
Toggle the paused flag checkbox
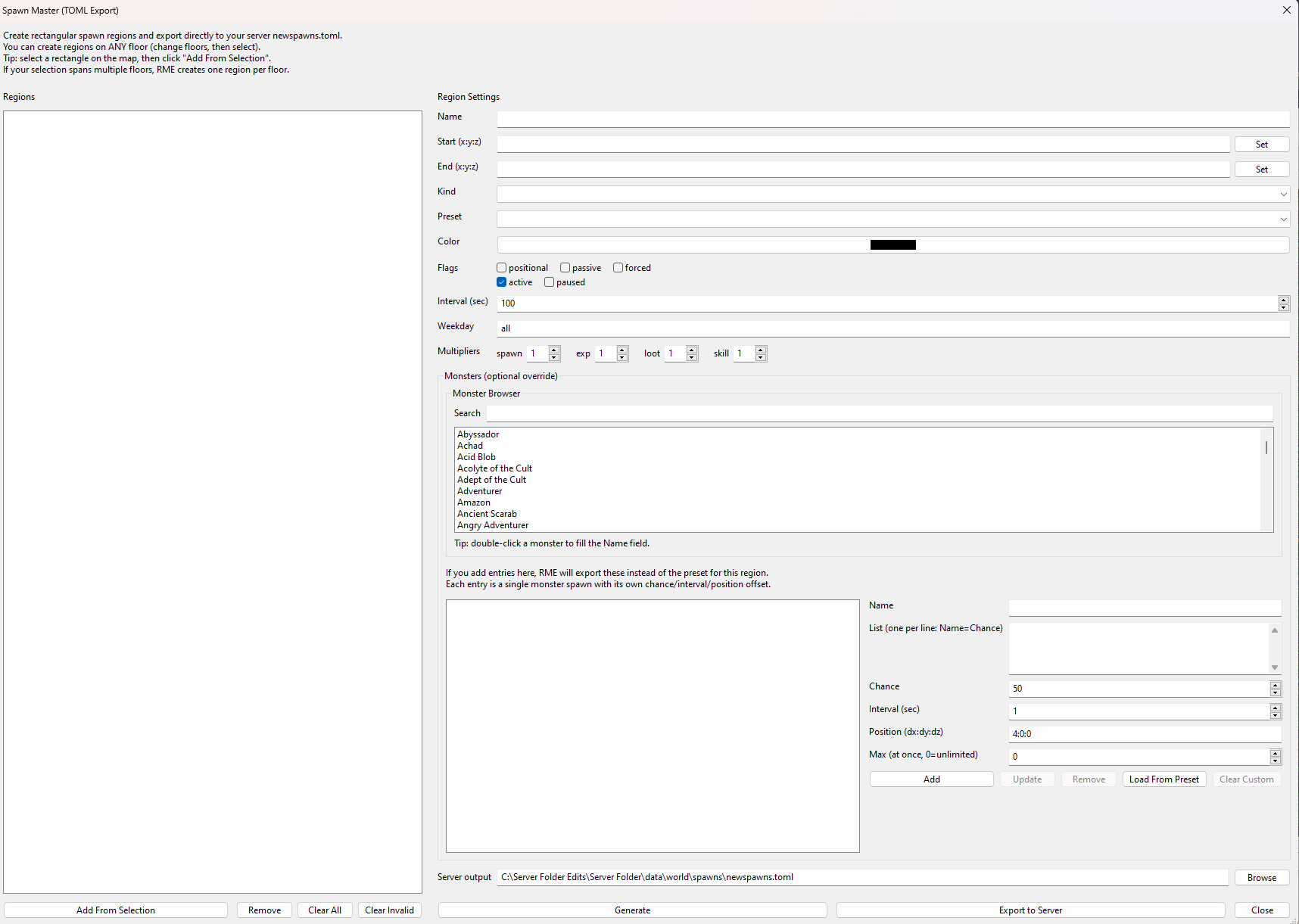click(550, 282)
